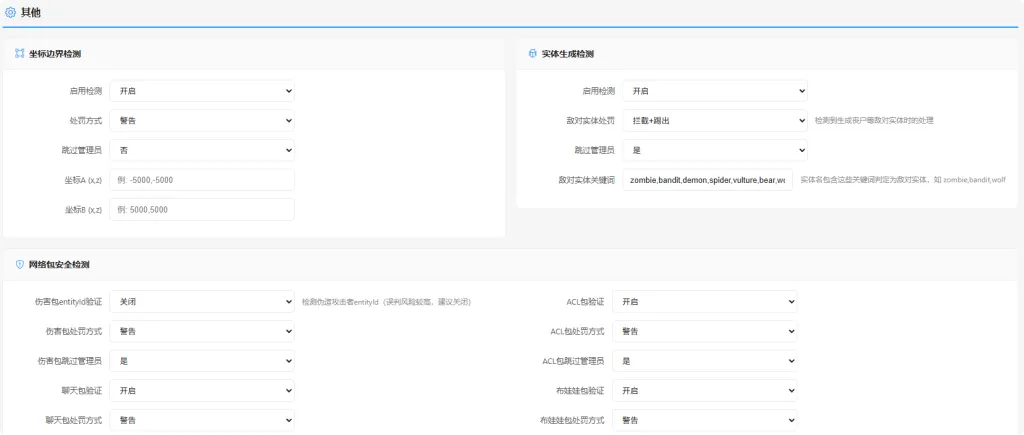Open 聊天包处罚方式 dropdown
Image resolution: width=1024 pixels, height=435 pixels.
pos(202,420)
